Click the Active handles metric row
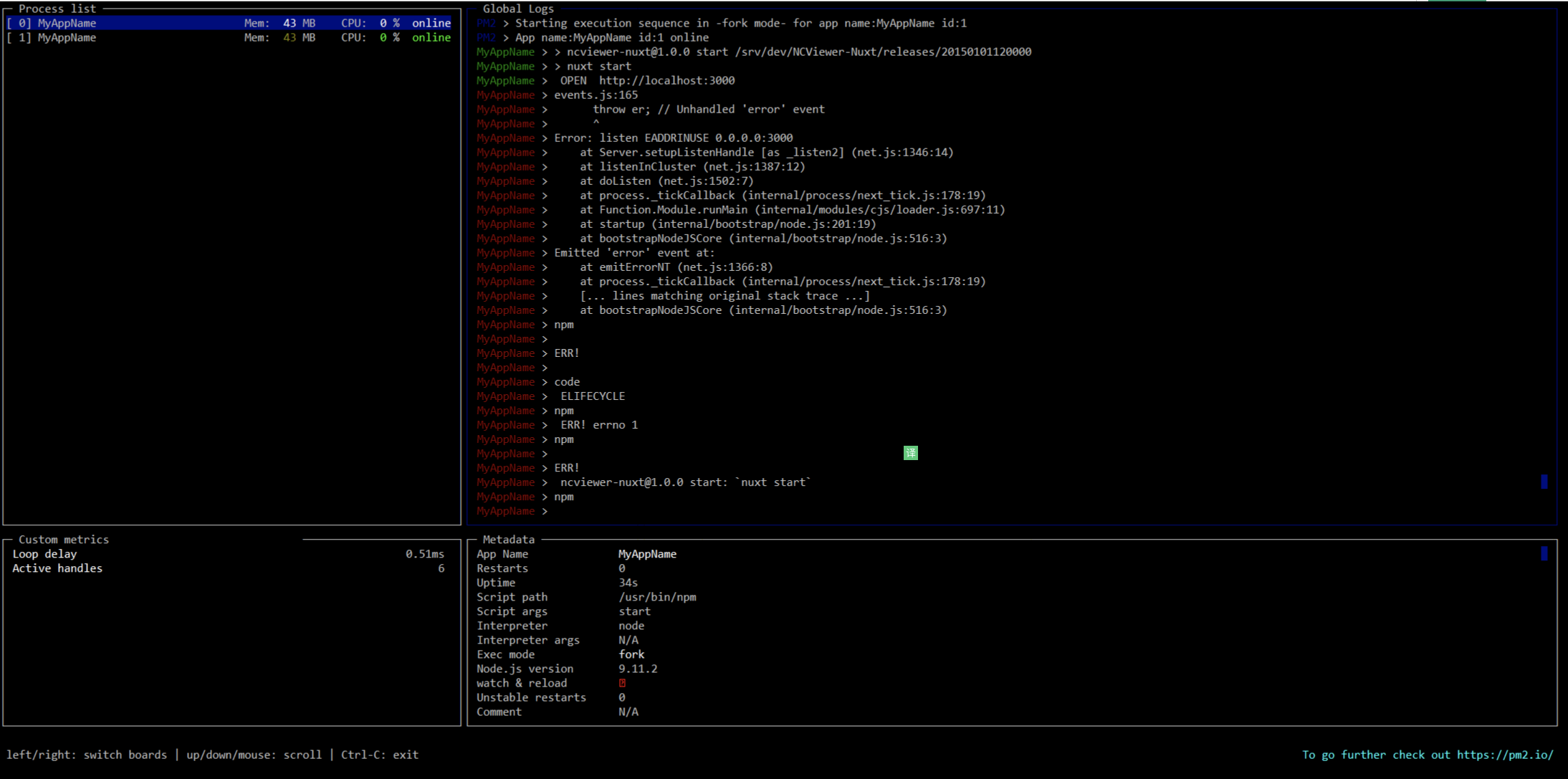1568x779 pixels. pos(57,568)
